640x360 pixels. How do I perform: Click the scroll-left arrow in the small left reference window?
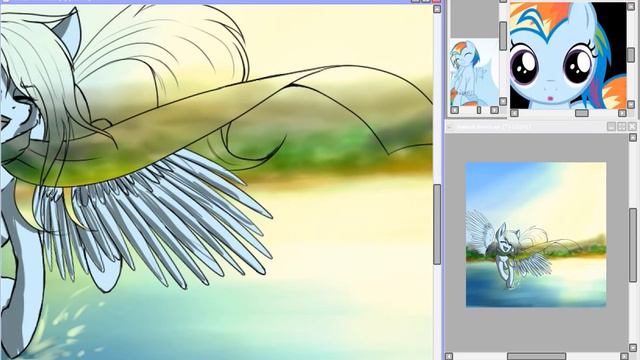[x=454, y=110]
